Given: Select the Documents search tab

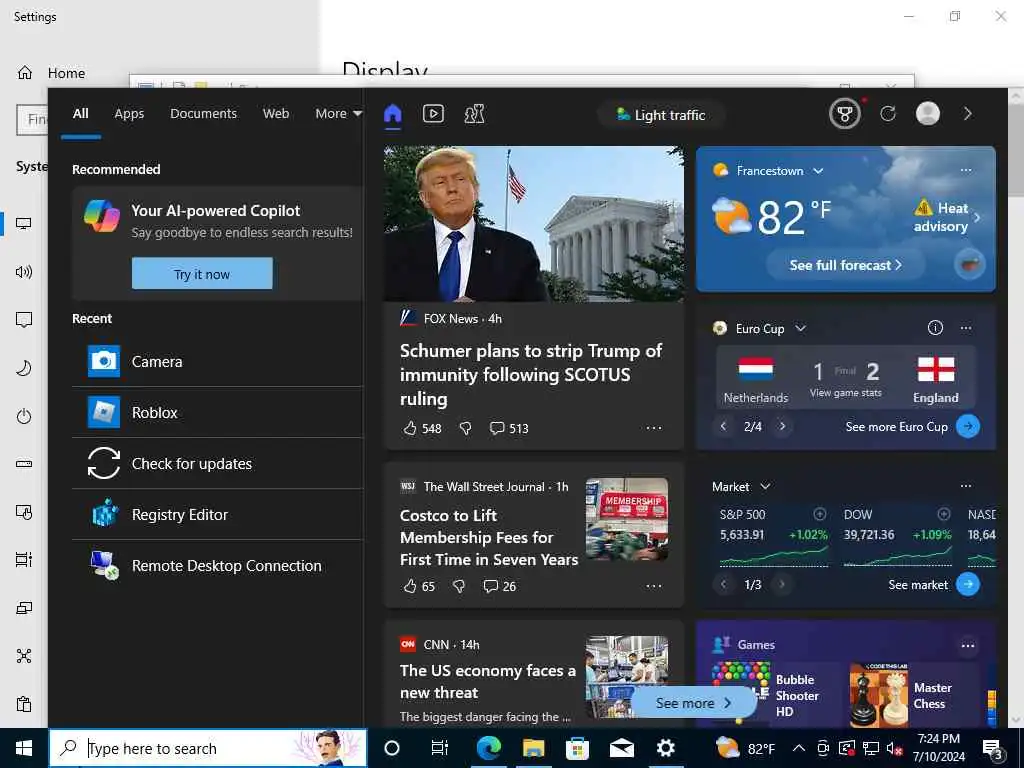Looking at the screenshot, I should pyautogui.click(x=203, y=114).
